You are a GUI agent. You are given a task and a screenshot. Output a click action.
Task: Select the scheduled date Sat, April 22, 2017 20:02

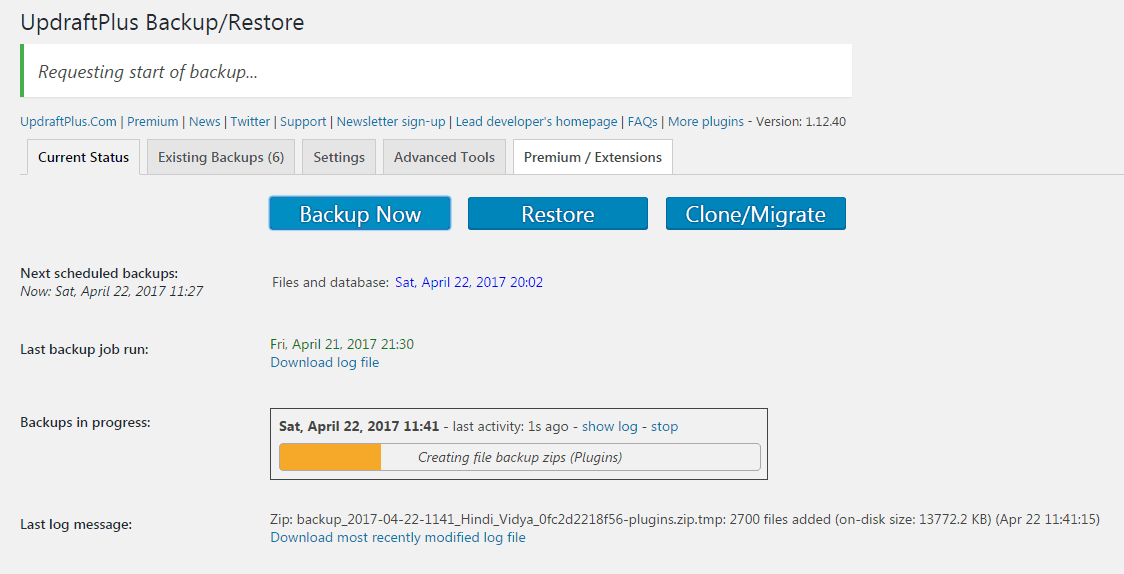click(x=469, y=282)
